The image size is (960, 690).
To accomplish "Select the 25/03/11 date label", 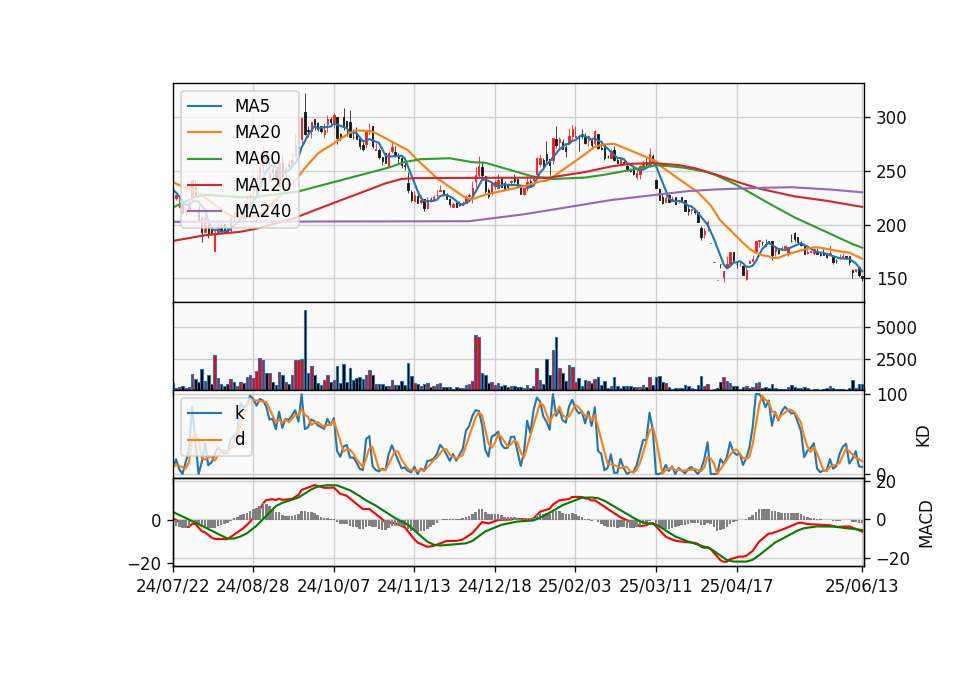I will (x=656, y=586).
